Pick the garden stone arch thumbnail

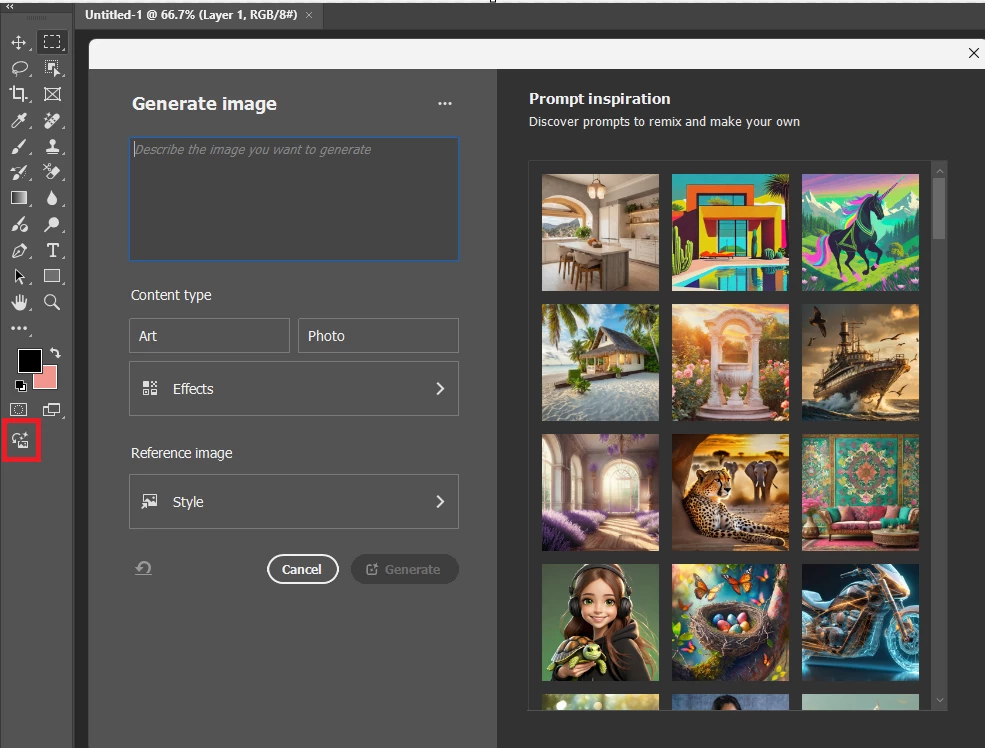pos(731,362)
